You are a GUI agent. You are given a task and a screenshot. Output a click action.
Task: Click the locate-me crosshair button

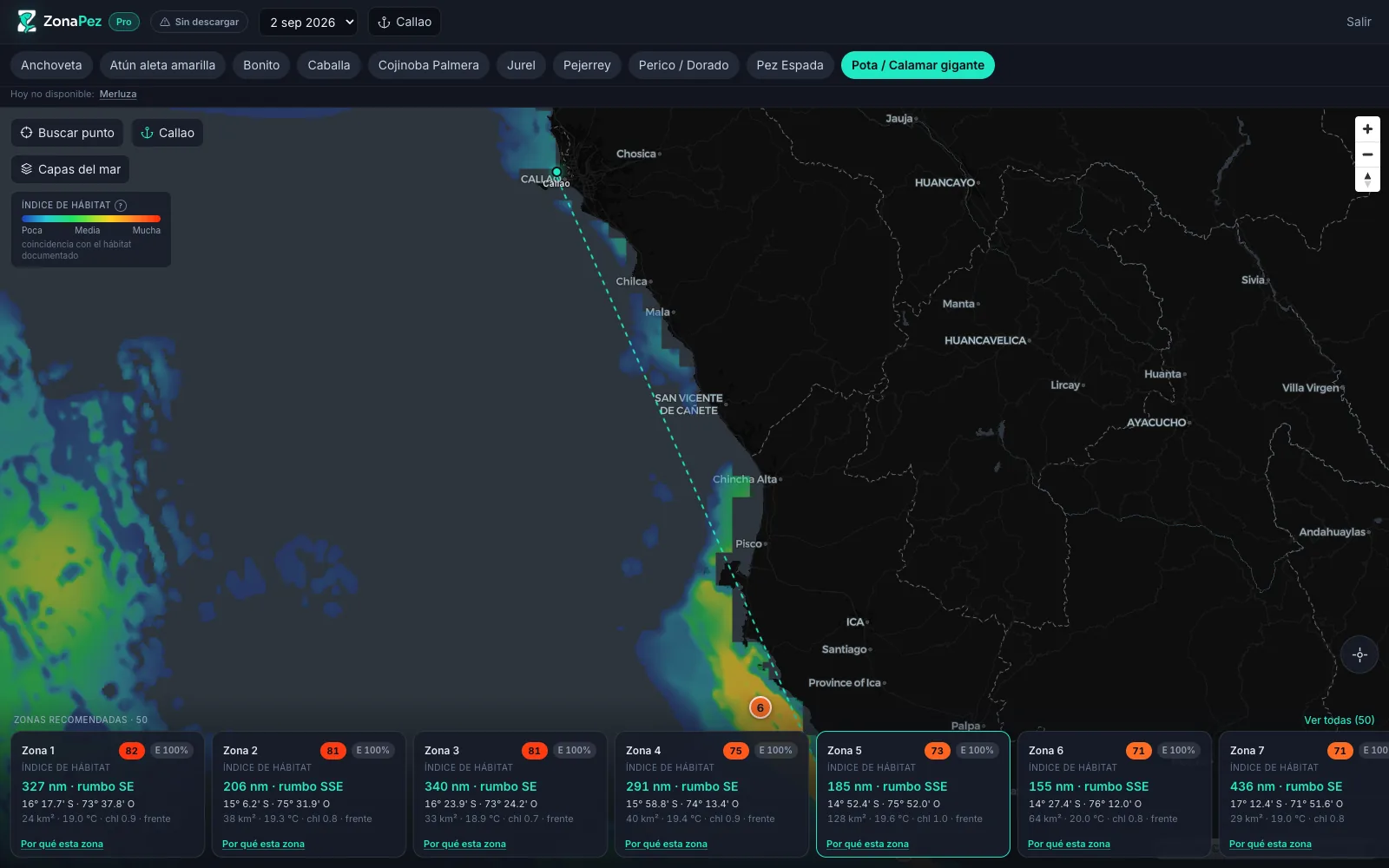pyautogui.click(x=1360, y=654)
